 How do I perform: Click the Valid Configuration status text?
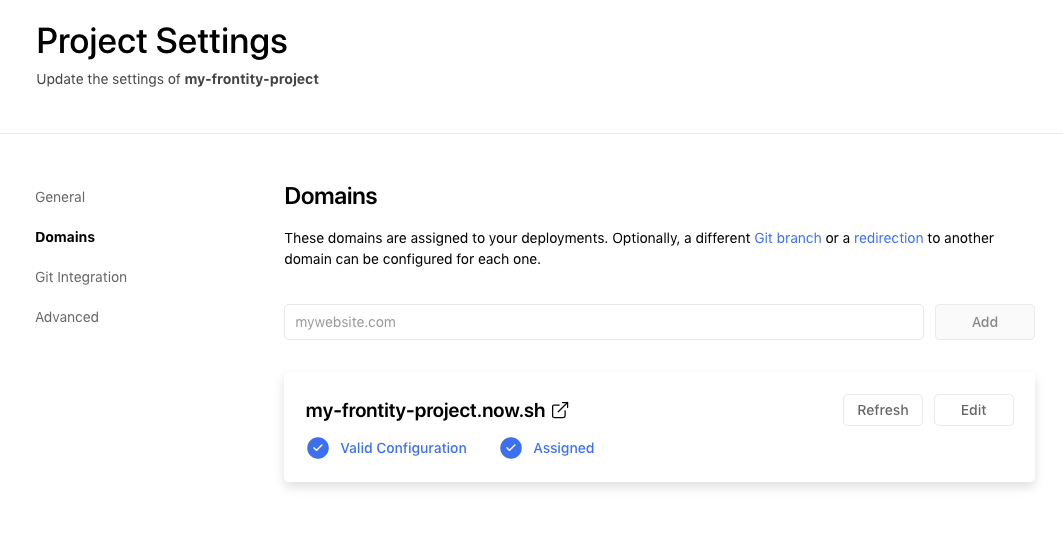tap(403, 448)
